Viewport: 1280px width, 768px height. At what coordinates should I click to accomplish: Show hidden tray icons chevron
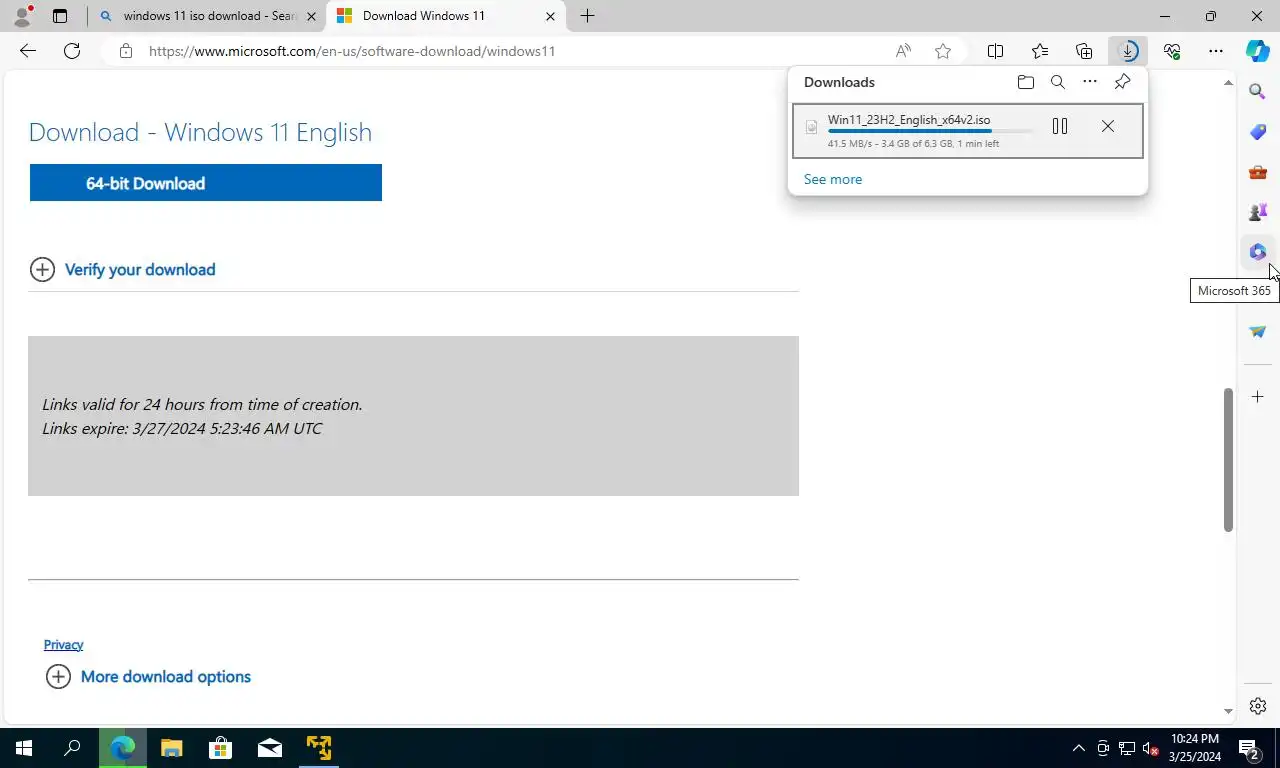[1078, 748]
